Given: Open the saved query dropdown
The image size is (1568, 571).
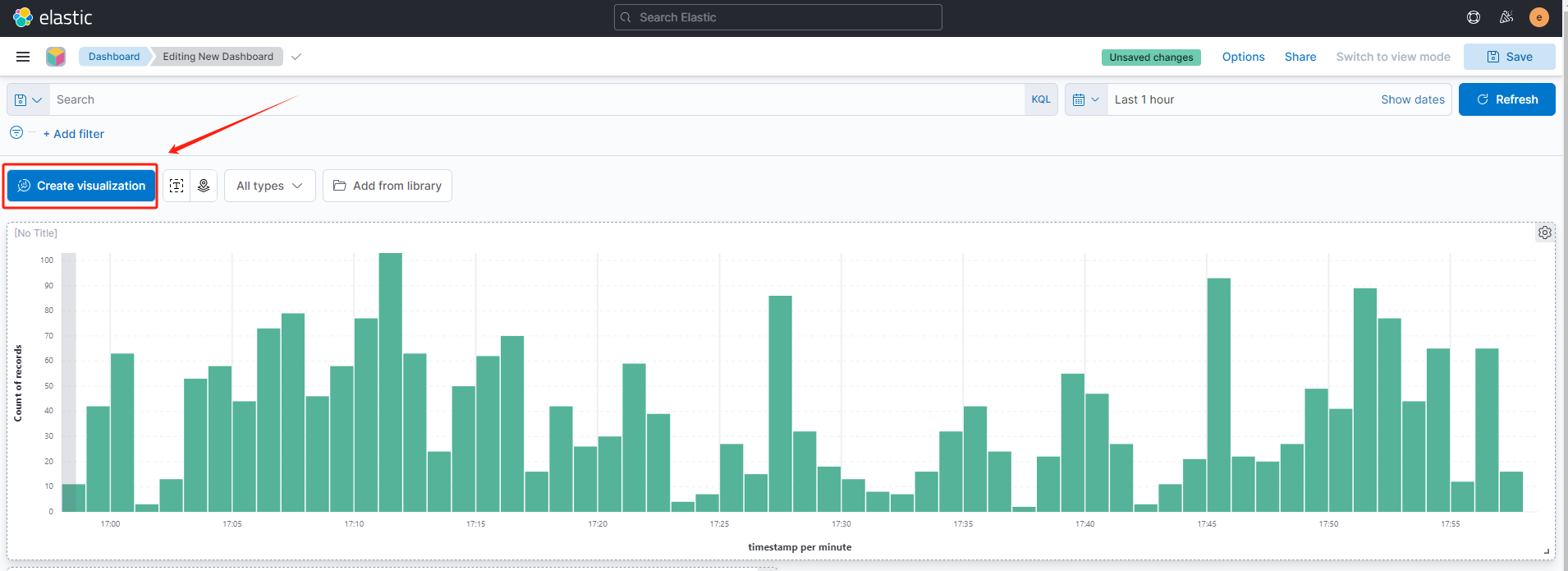Looking at the screenshot, I should click(28, 99).
